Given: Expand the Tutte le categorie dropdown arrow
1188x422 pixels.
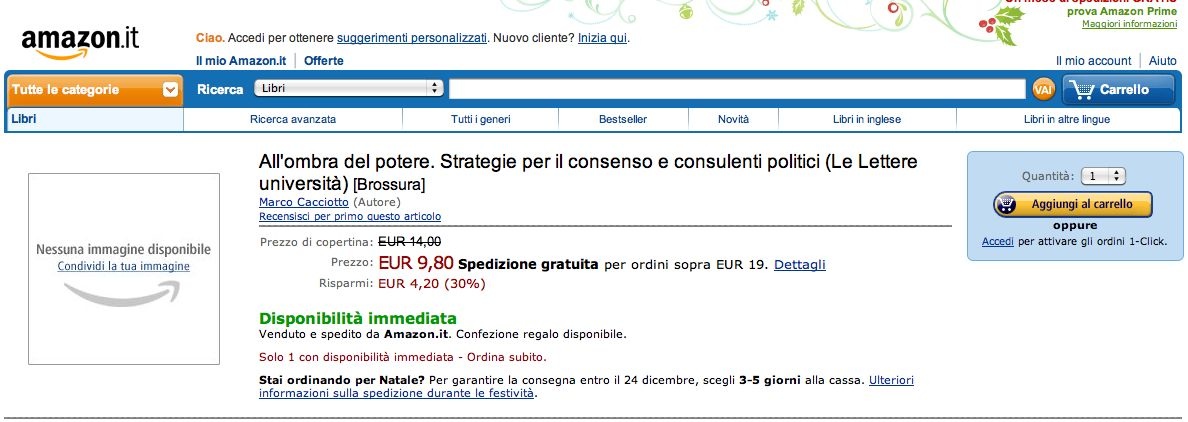Looking at the screenshot, I should point(170,90).
